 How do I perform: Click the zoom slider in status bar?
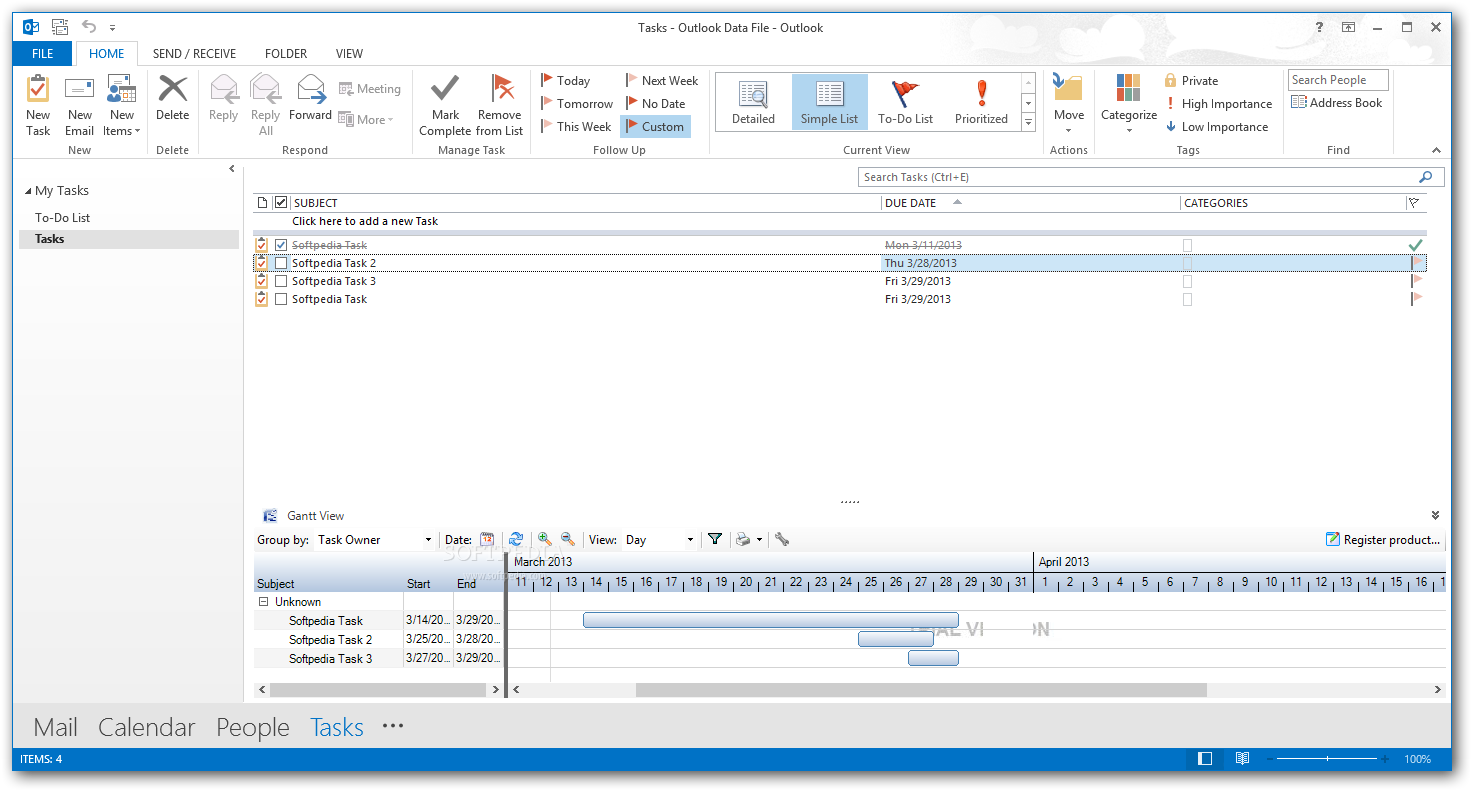(1328, 759)
